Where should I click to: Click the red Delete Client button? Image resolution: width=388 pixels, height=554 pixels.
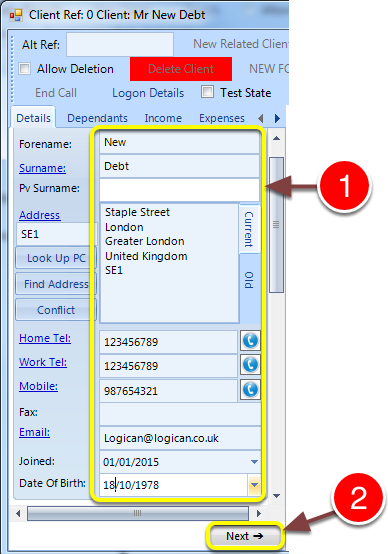coord(181,69)
